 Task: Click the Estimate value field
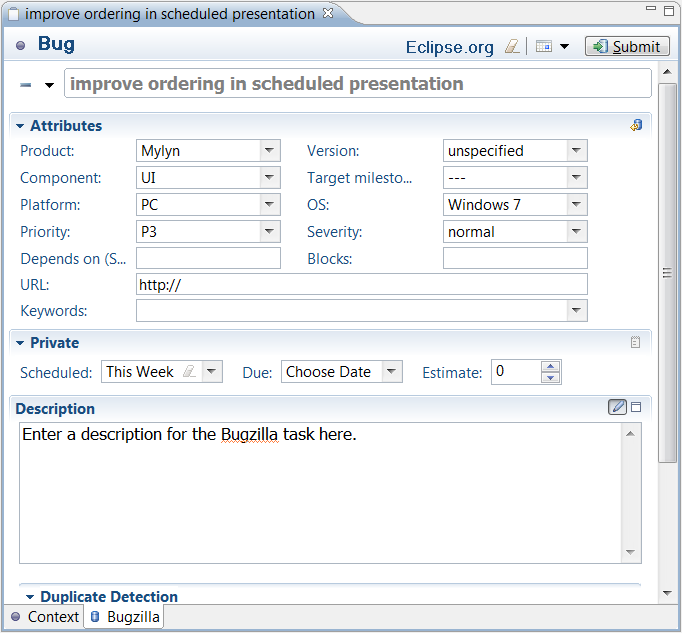click(516, 372)
